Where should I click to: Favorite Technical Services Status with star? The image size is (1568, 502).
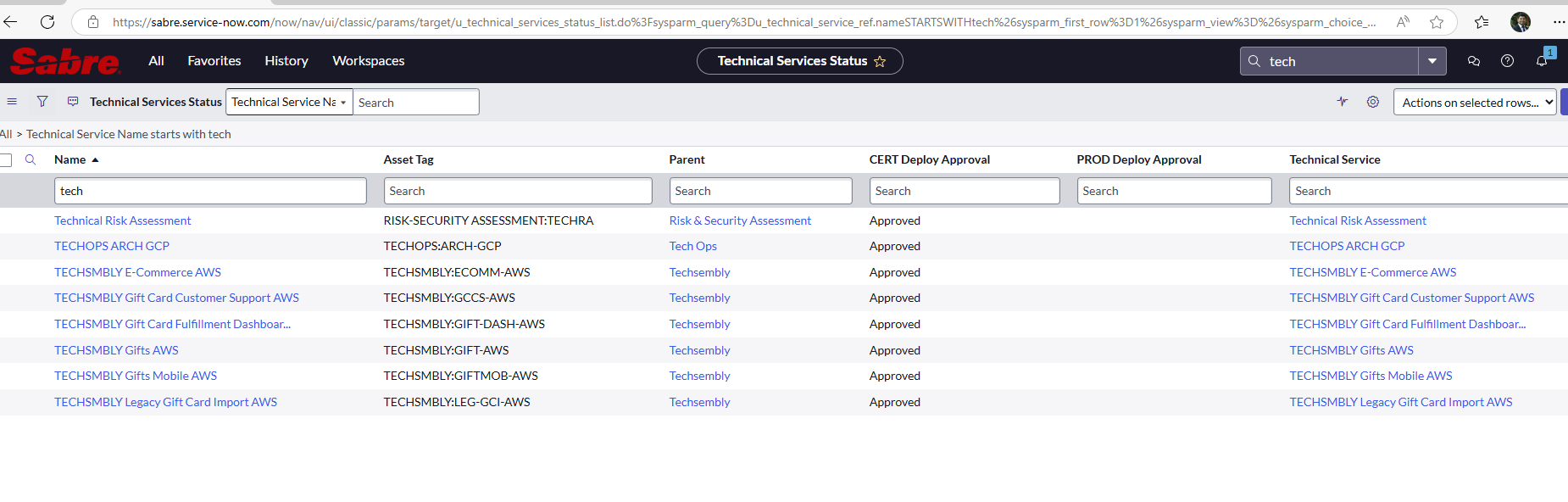click(880, 61)
